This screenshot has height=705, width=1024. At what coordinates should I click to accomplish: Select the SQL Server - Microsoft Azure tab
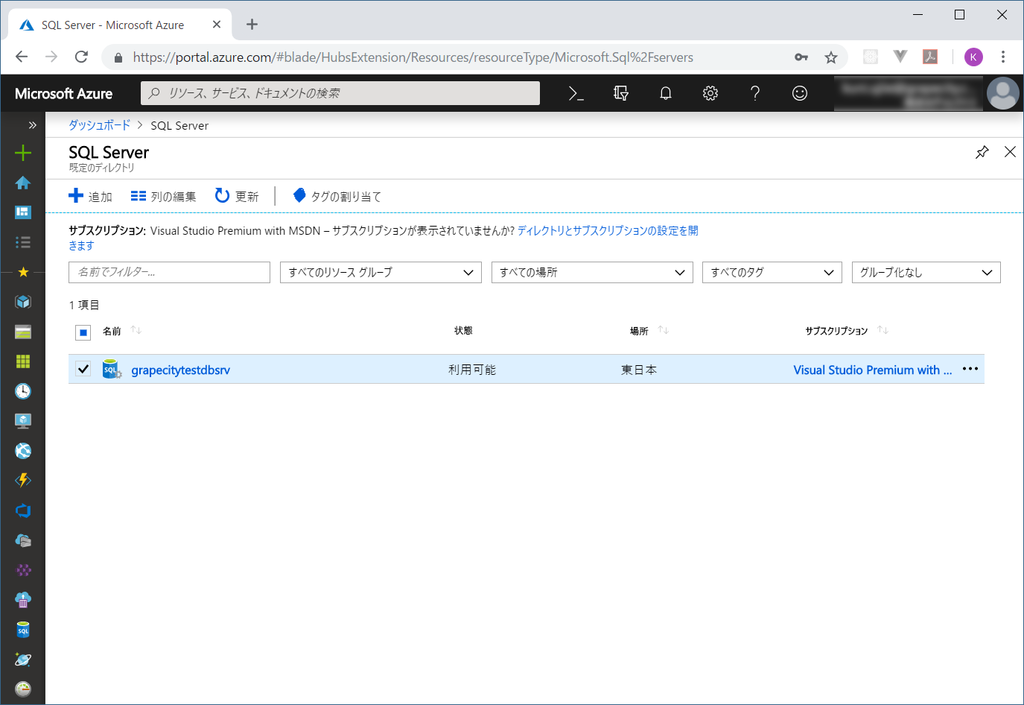tap(121, 25)
